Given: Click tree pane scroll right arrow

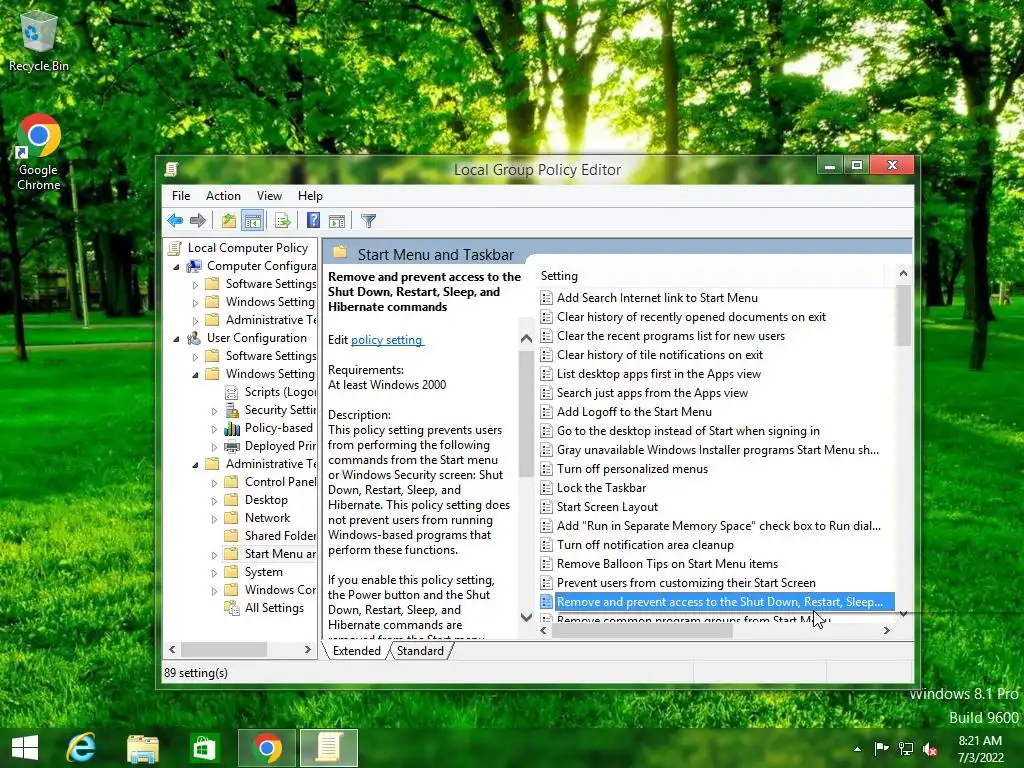Looking at the screenshot, I should tap(308, 650).
